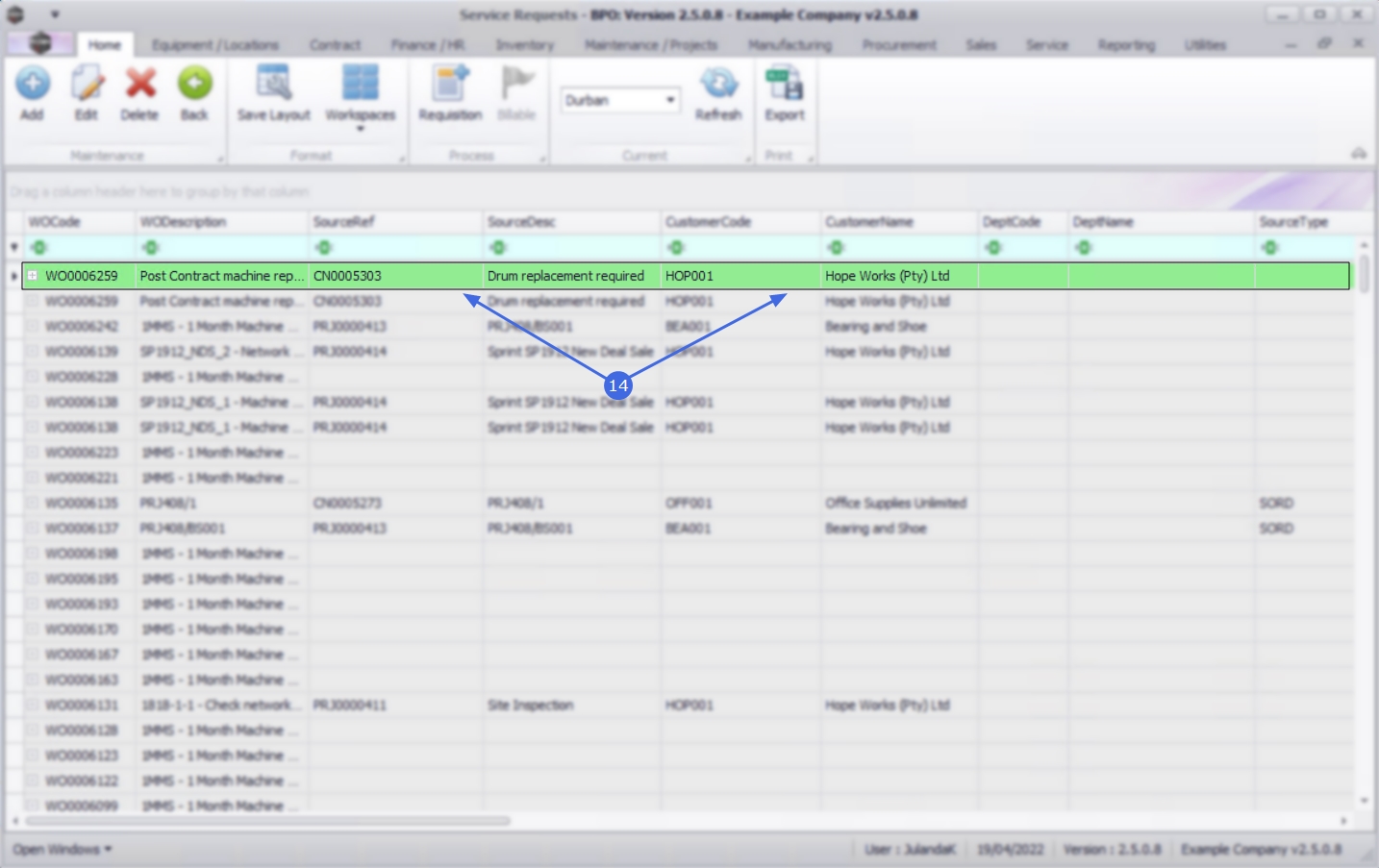This screenshot has height=868, width=1379.
Task: Select the CN0005303 cell in the highlighted row
Action: [395, 276]
